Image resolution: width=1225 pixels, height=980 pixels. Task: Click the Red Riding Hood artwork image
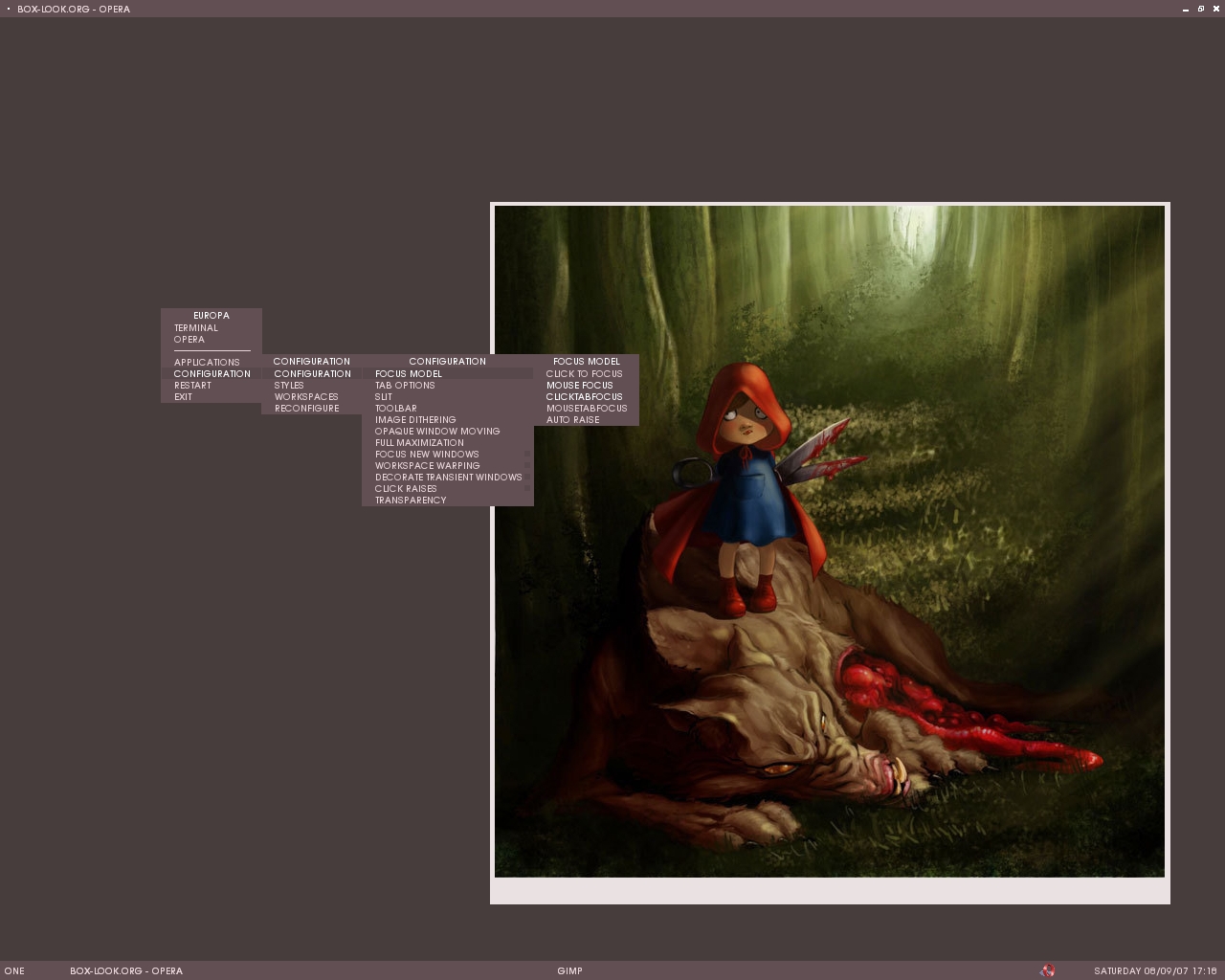click(x=830, y=542)
